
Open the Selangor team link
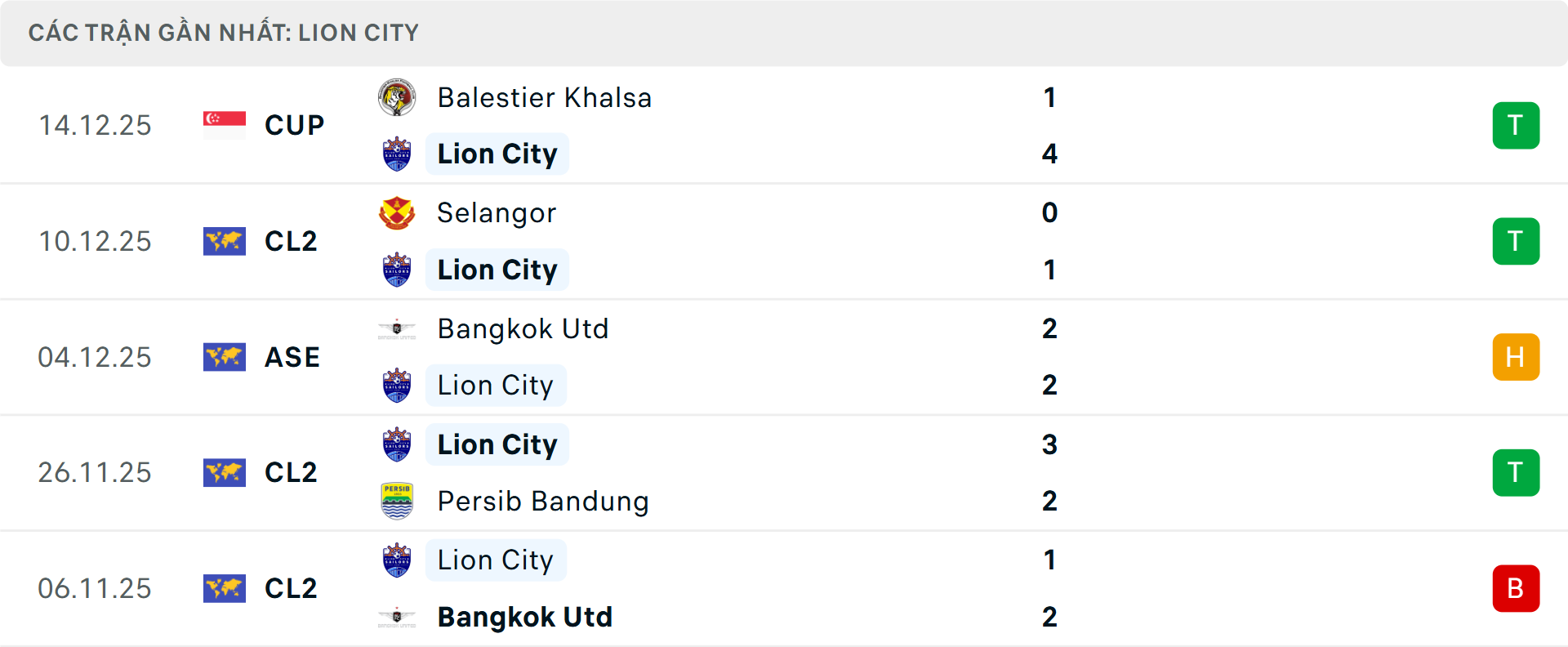pos(497,213)
